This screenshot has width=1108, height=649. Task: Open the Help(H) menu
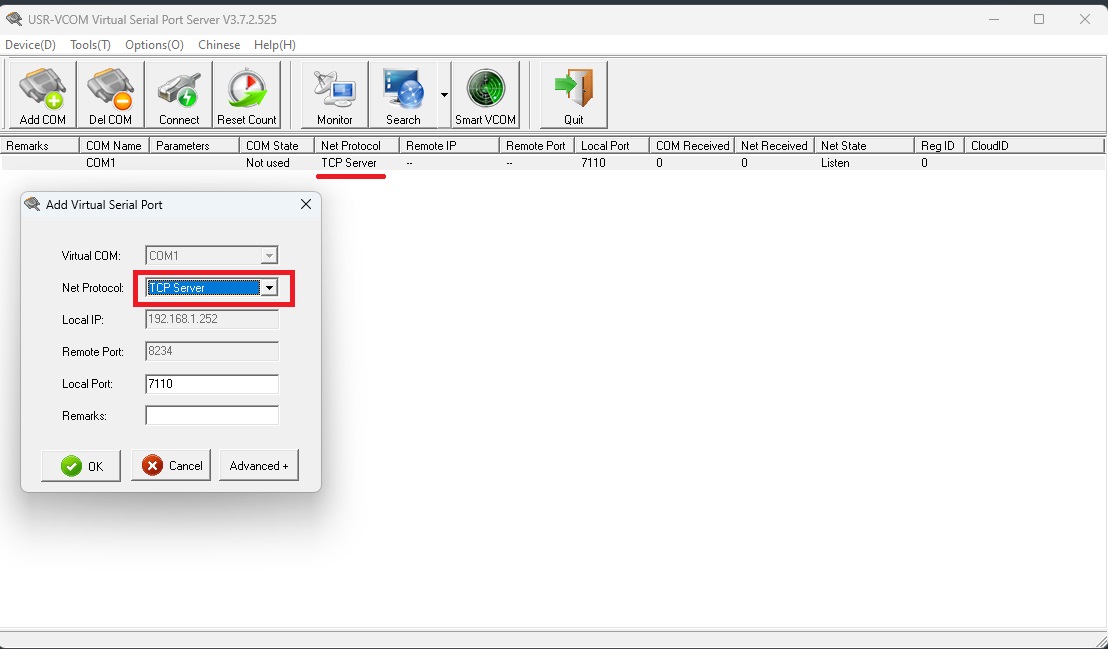pos(275,45)
